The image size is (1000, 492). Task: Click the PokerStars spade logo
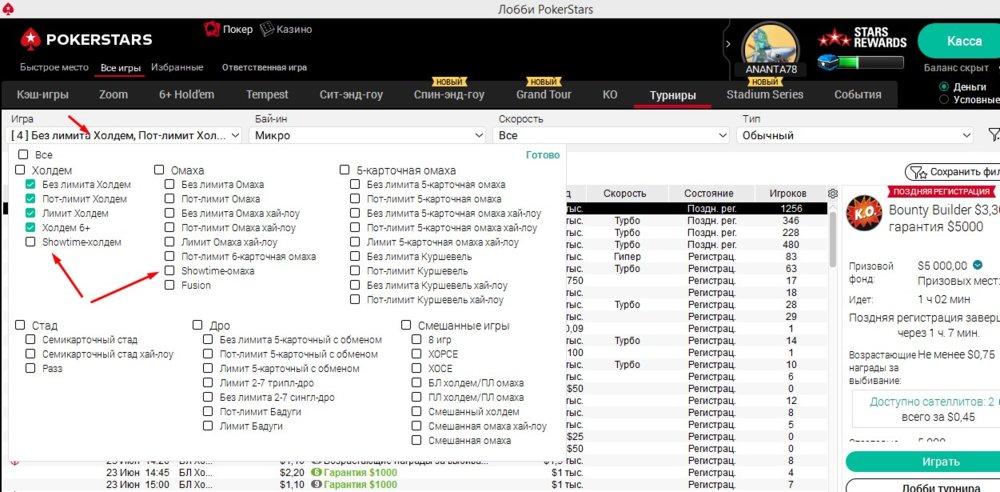click(31, 40)
